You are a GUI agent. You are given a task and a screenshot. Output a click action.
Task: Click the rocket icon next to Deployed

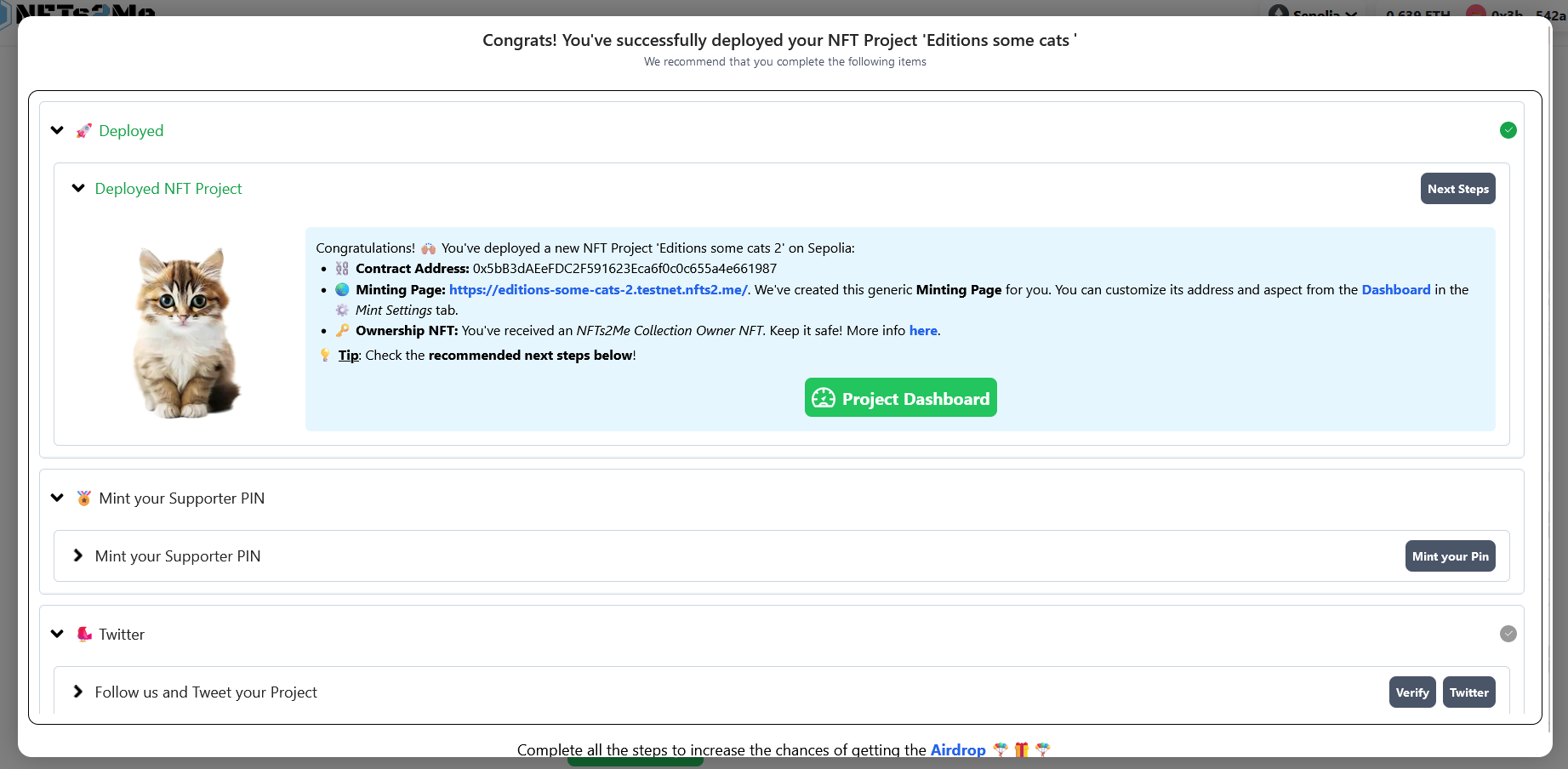pos(83,131)
